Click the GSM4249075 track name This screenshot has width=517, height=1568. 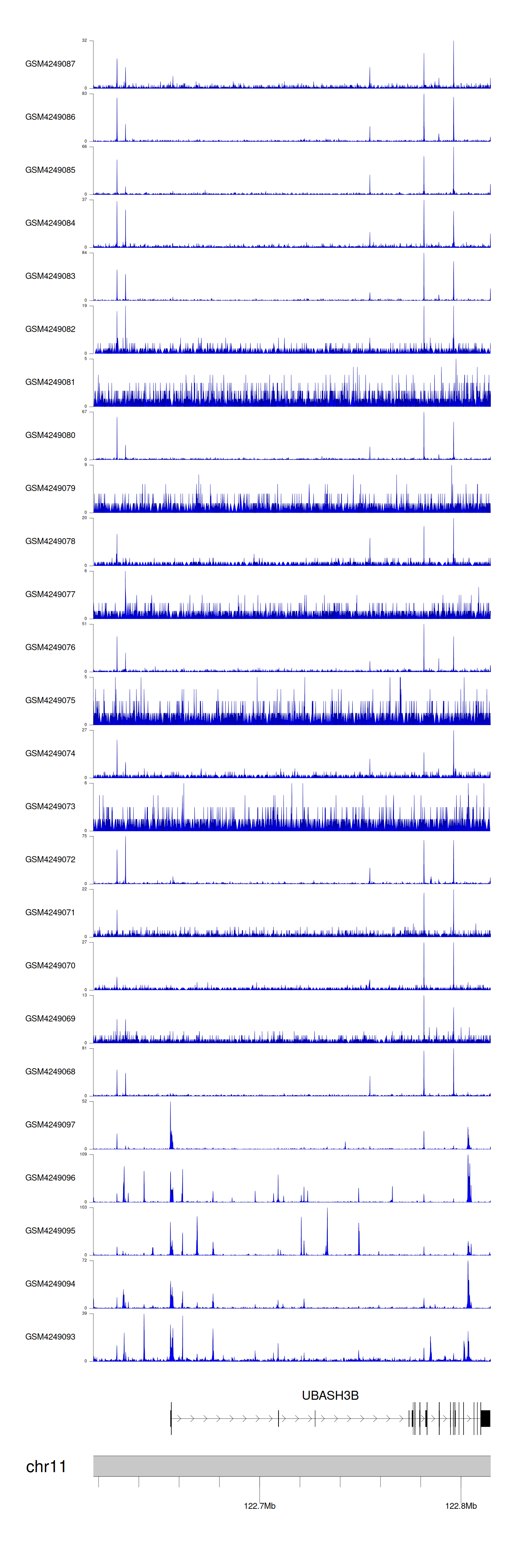50,700
